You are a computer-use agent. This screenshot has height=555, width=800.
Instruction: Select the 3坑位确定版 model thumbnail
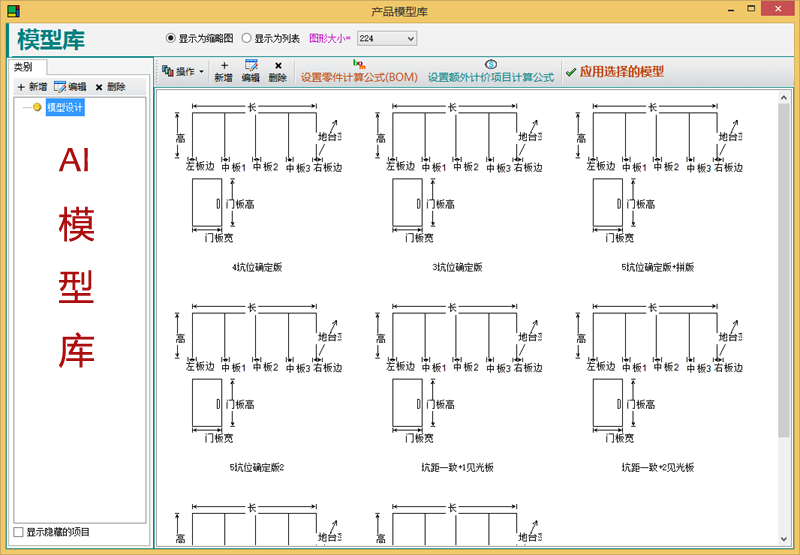click(458, 173)
